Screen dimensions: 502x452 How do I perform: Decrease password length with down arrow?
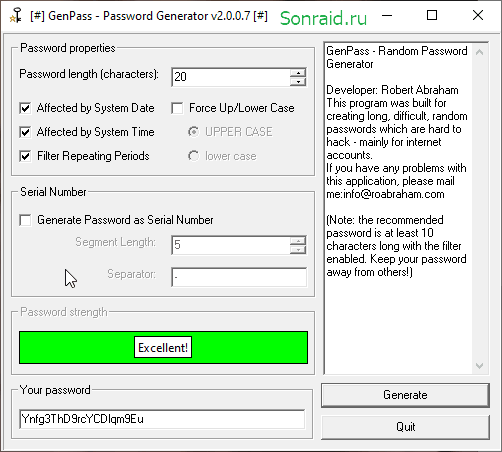point(298,81)
